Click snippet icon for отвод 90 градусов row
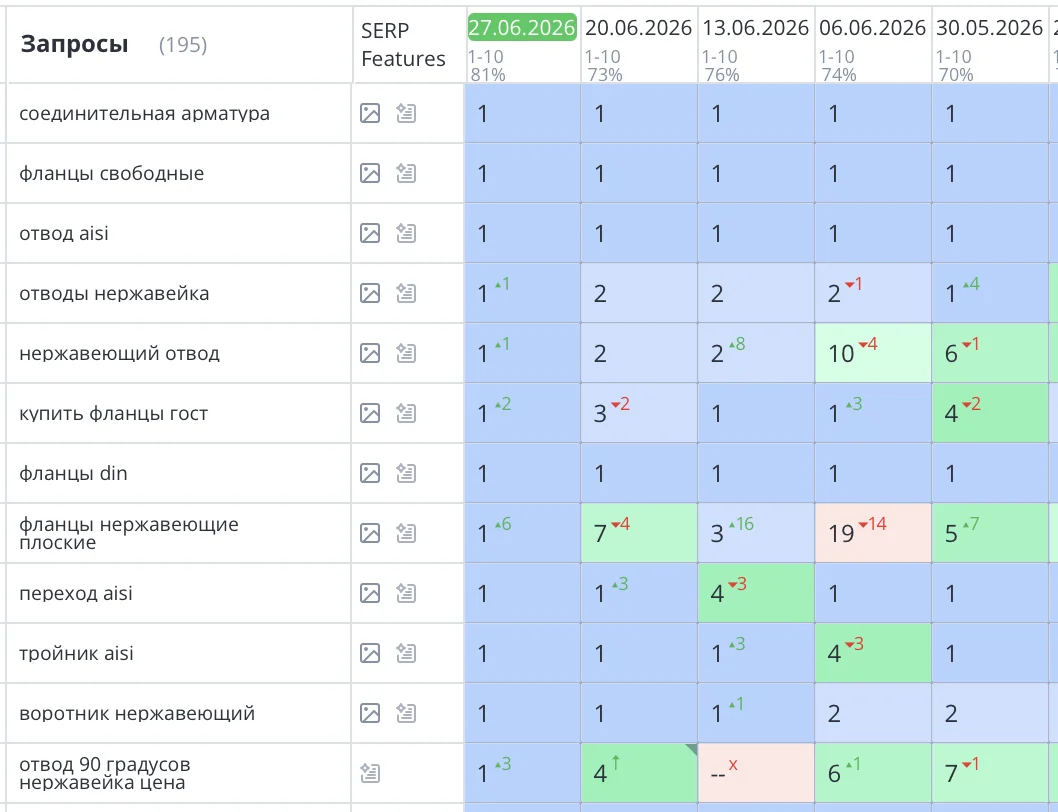 point(370,773)
